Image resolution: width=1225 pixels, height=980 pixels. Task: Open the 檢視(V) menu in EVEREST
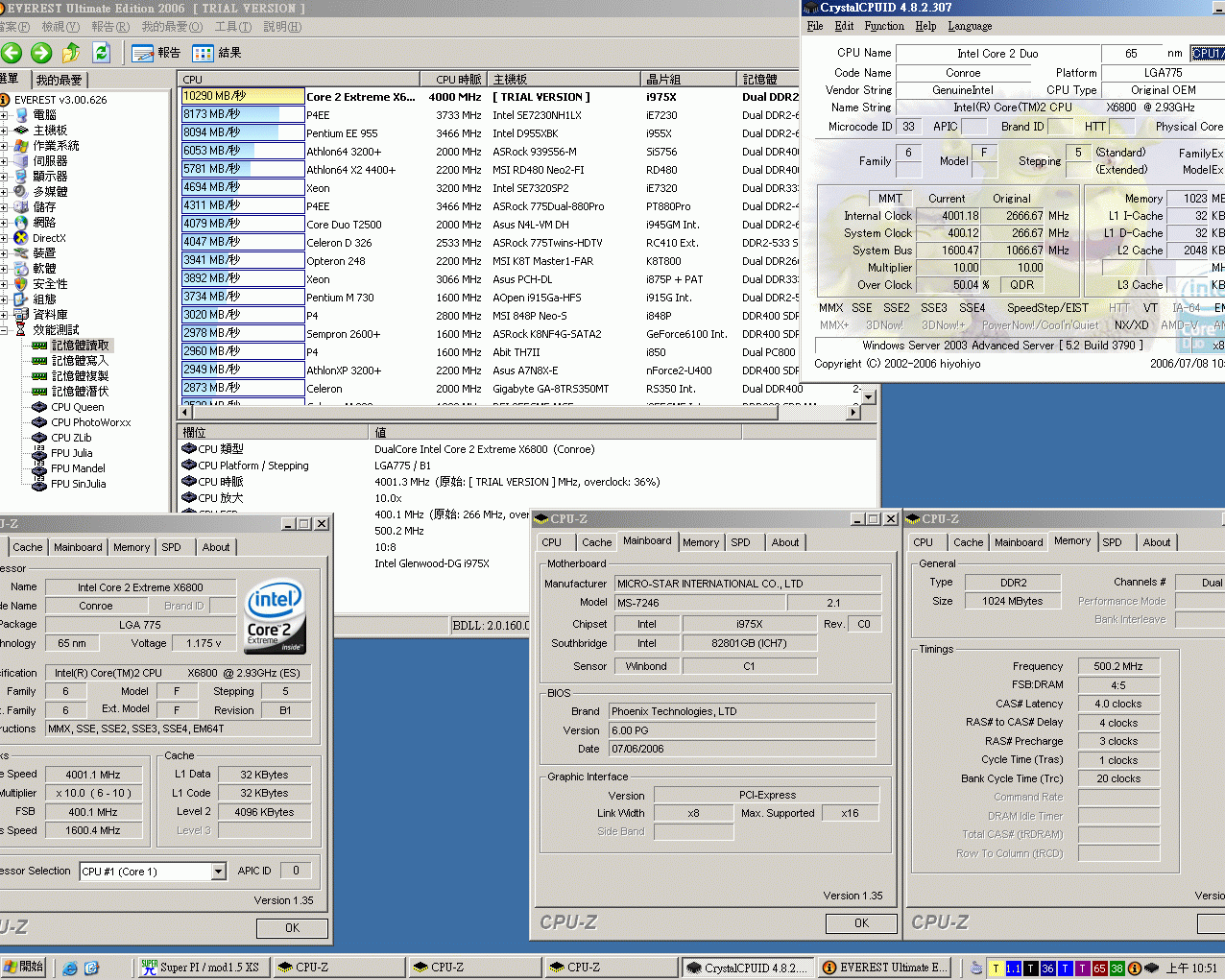pyautogui.click(x=60, y=27)
